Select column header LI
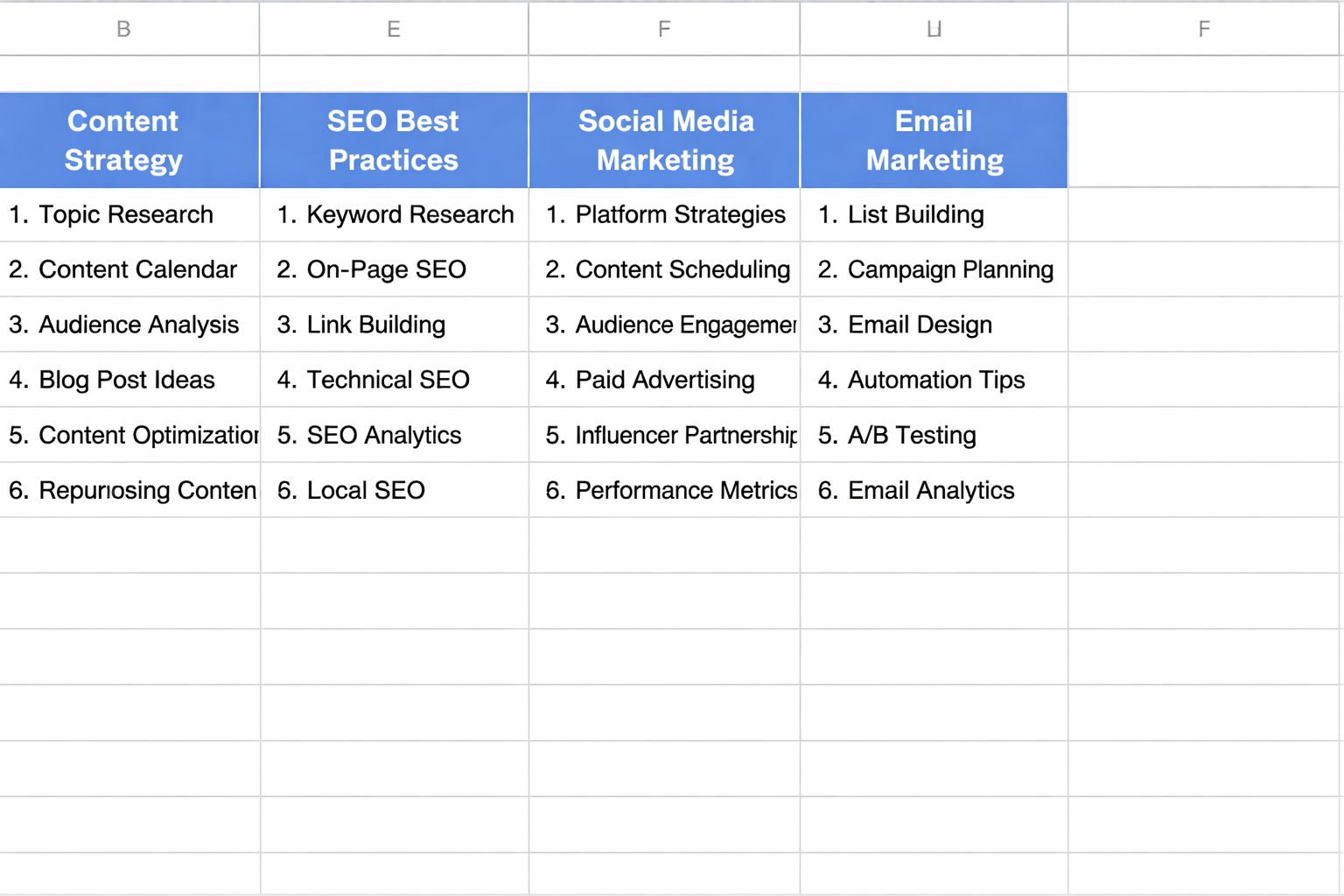Viewport: 1344px width, 896px height. (x=933, y=28)
